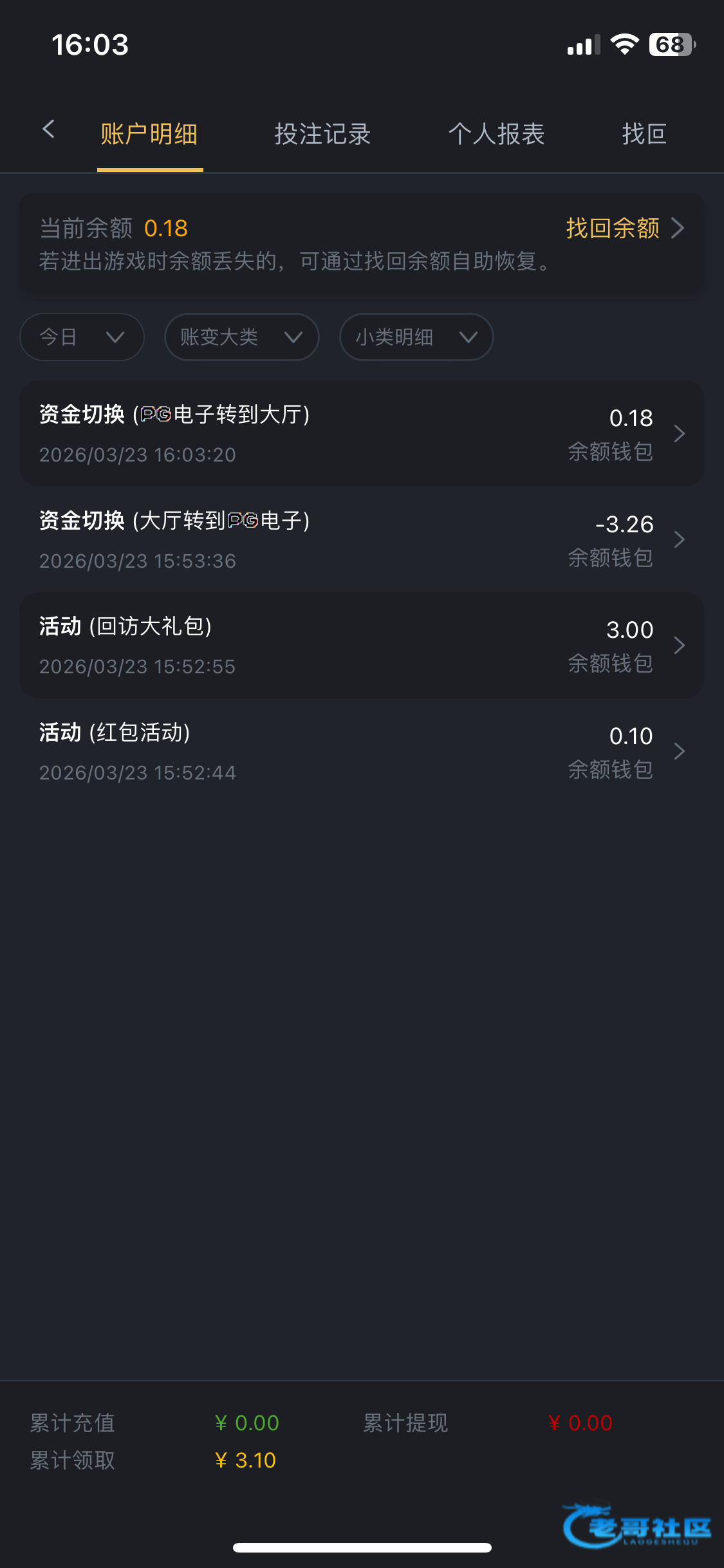Open the 账变大类 dropdown
724x1568 pixels.
coord(241,337)
